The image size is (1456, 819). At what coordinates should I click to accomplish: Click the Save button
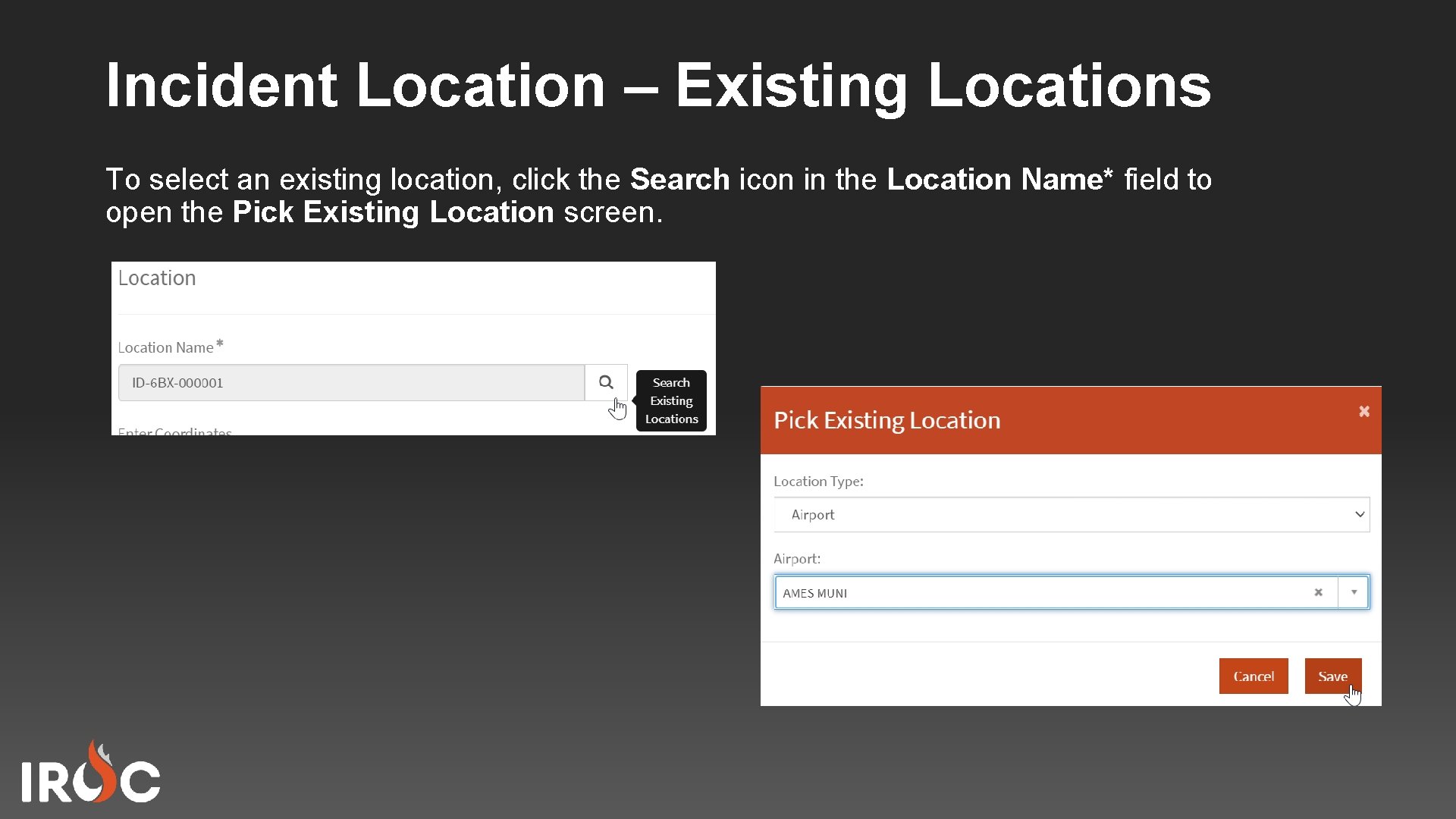tap(1332, 676)
